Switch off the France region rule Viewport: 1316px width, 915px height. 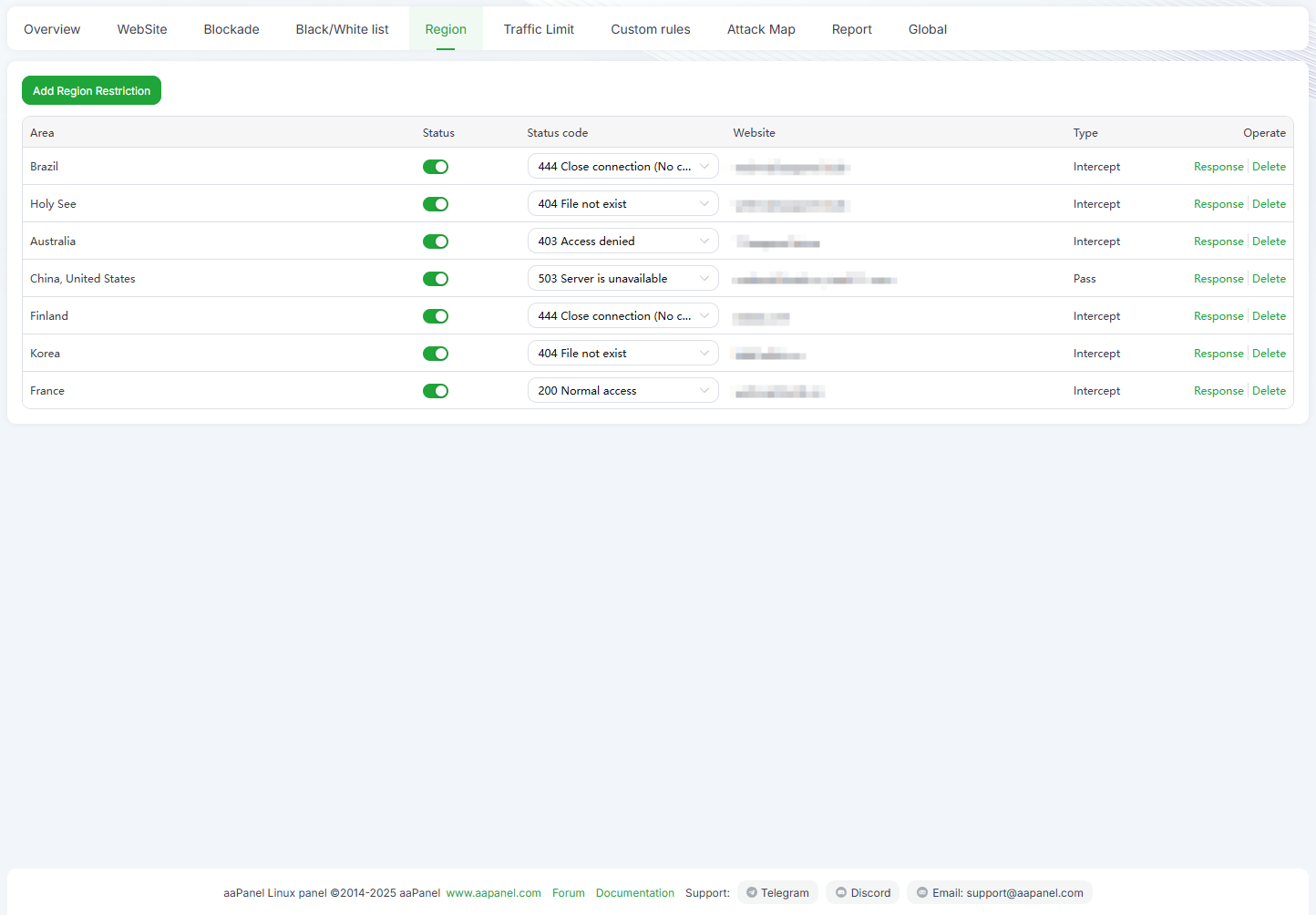436,391
